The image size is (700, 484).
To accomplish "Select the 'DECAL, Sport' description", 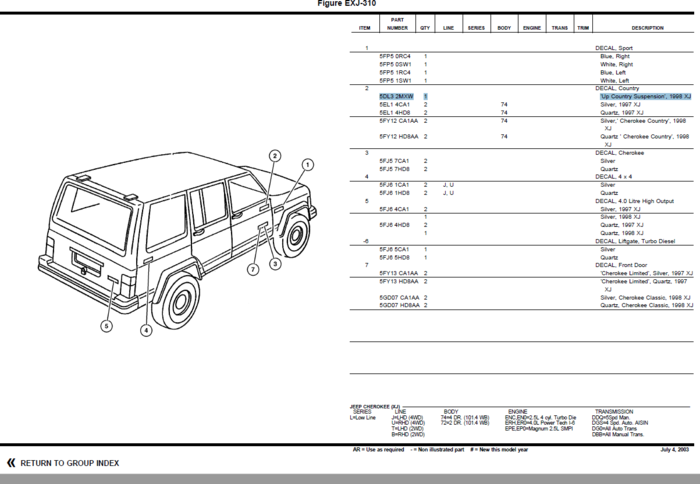I will tap(614, 48).
